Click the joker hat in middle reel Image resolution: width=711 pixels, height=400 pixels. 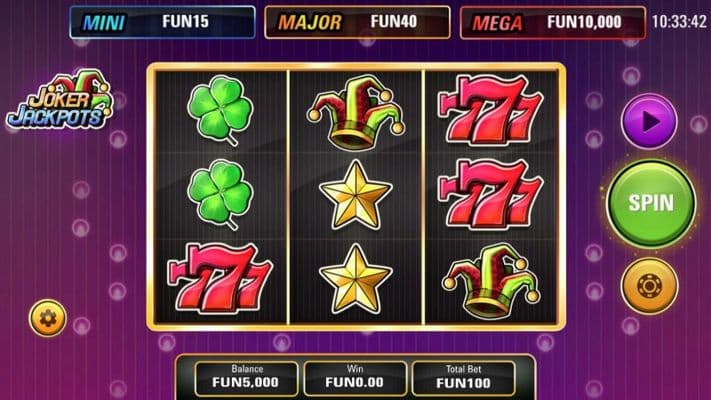tap(356, 112)
